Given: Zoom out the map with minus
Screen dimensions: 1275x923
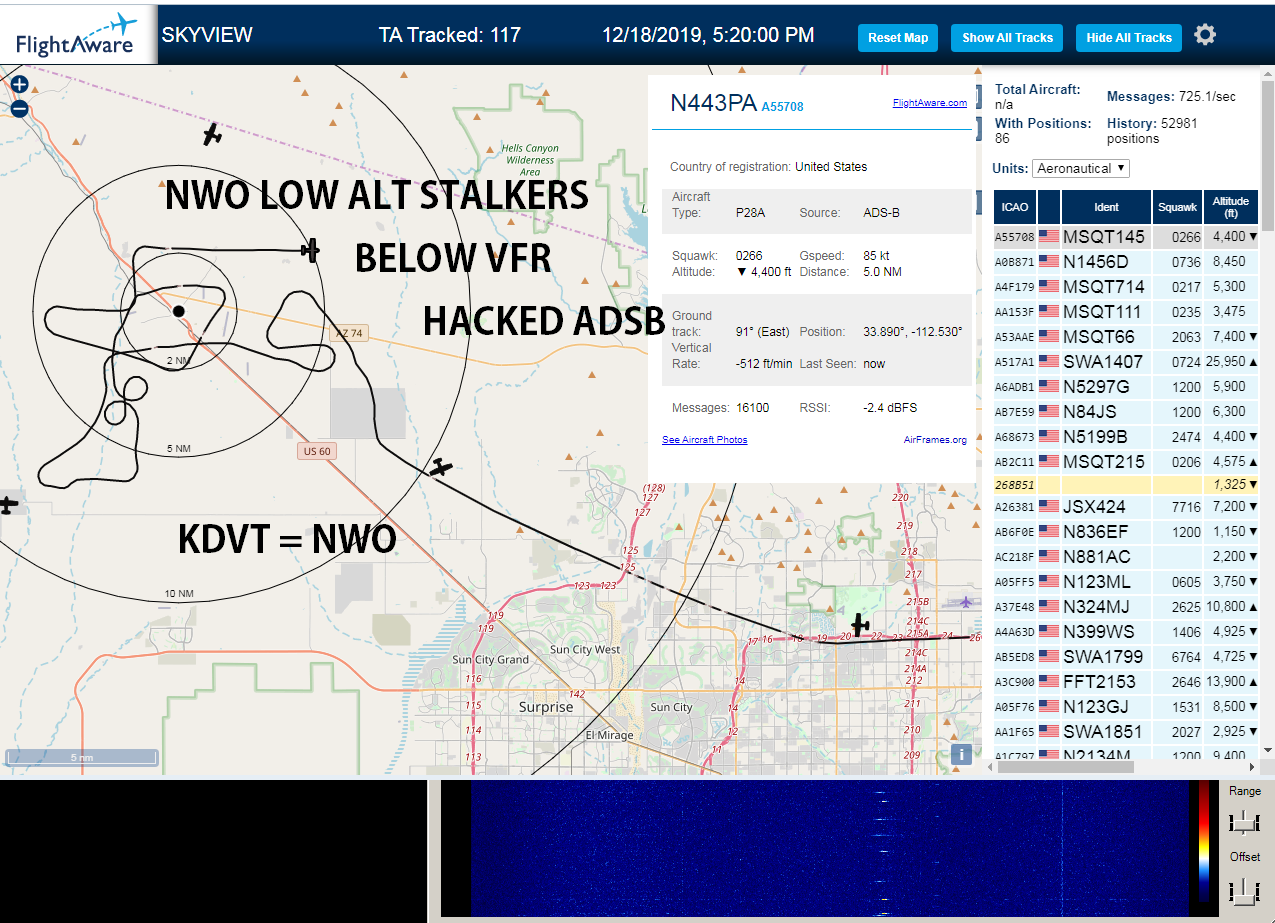Looking at the screenshot, I should click(x=19, y=109).
